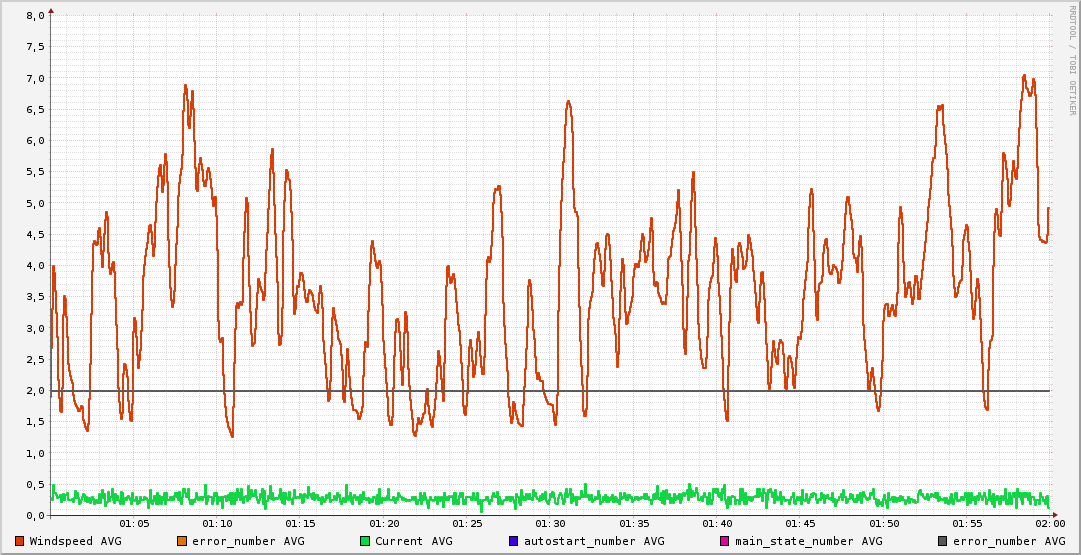Viewport: 1081px width, 555px height.
Task: Click the blue autostart_number legend swatch
Action: click(514, 541)
